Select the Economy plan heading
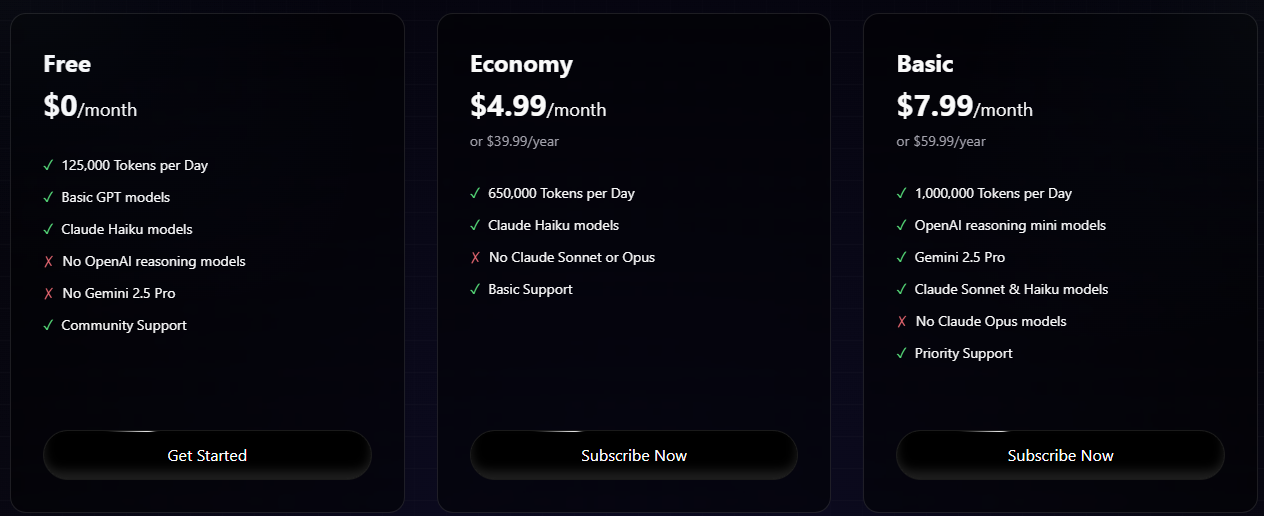 521,64
